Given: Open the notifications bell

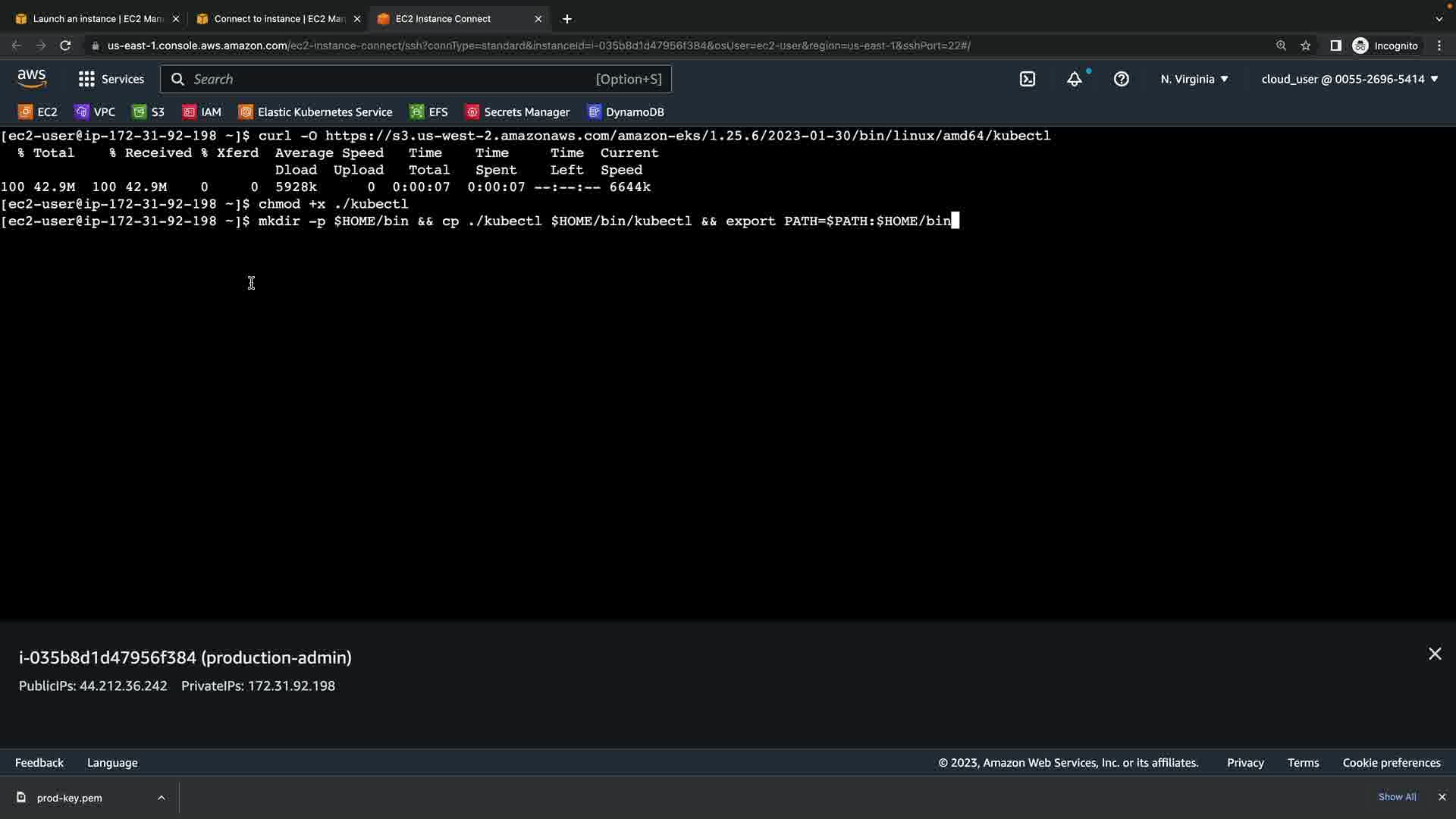Looking at the screenshot, I should click(x=1074, y=79).
